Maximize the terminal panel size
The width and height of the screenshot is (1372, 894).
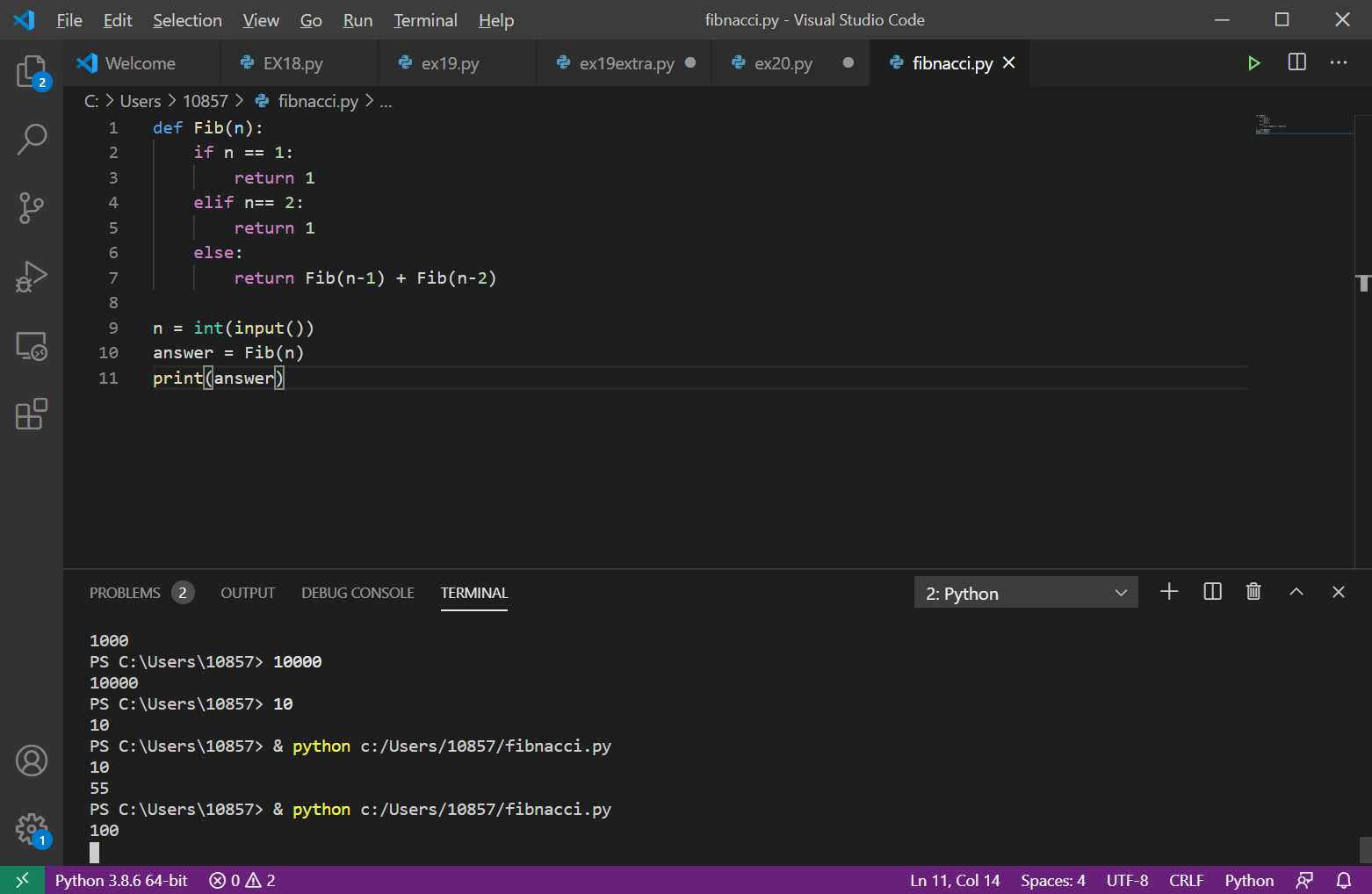(x=1296, y=592)
